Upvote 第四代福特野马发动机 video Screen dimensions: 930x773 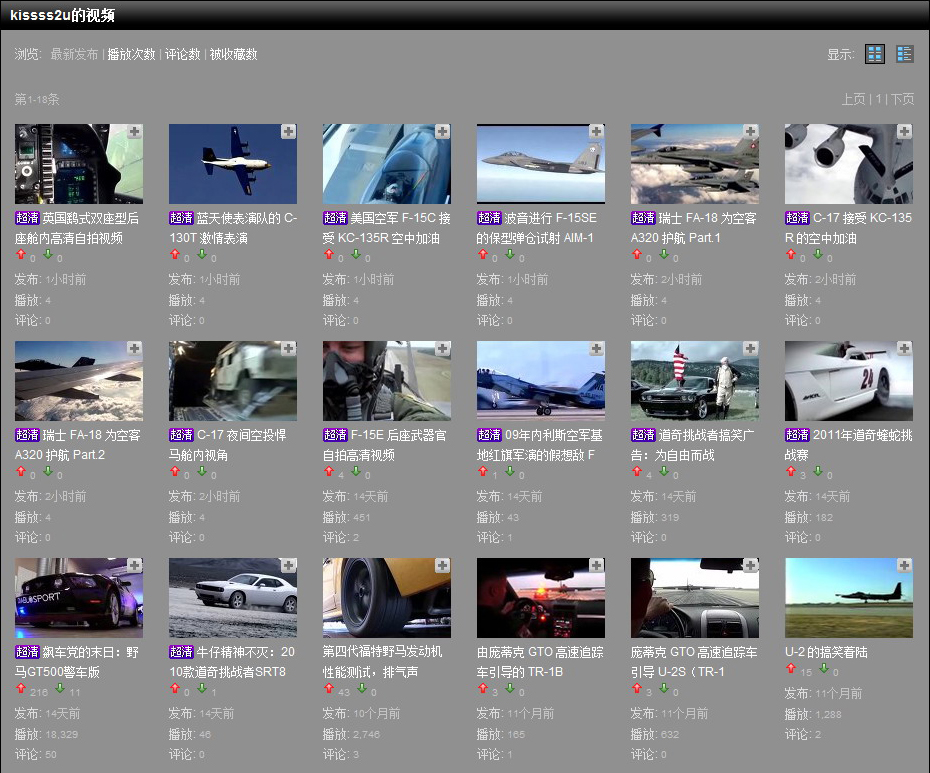coord(328,690)
